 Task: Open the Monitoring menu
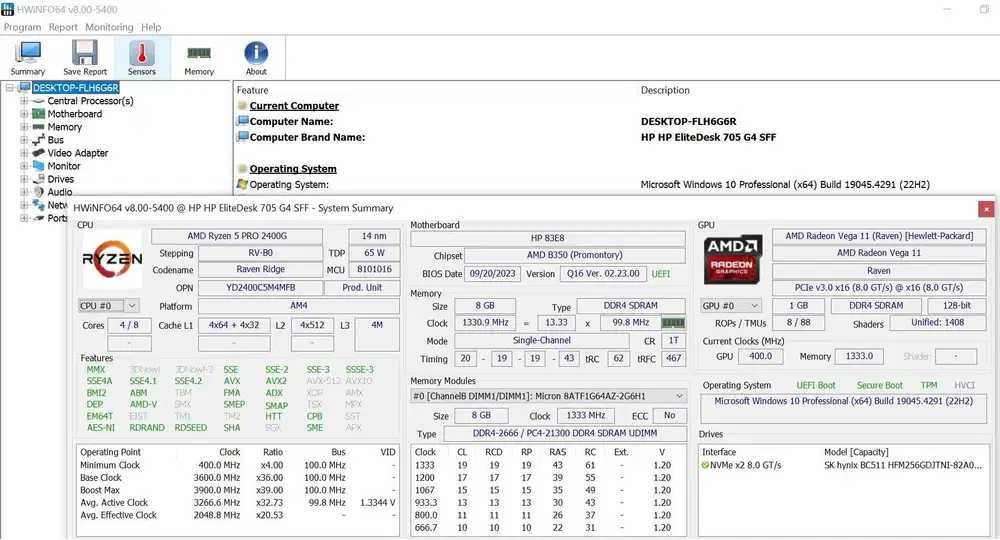109,27
